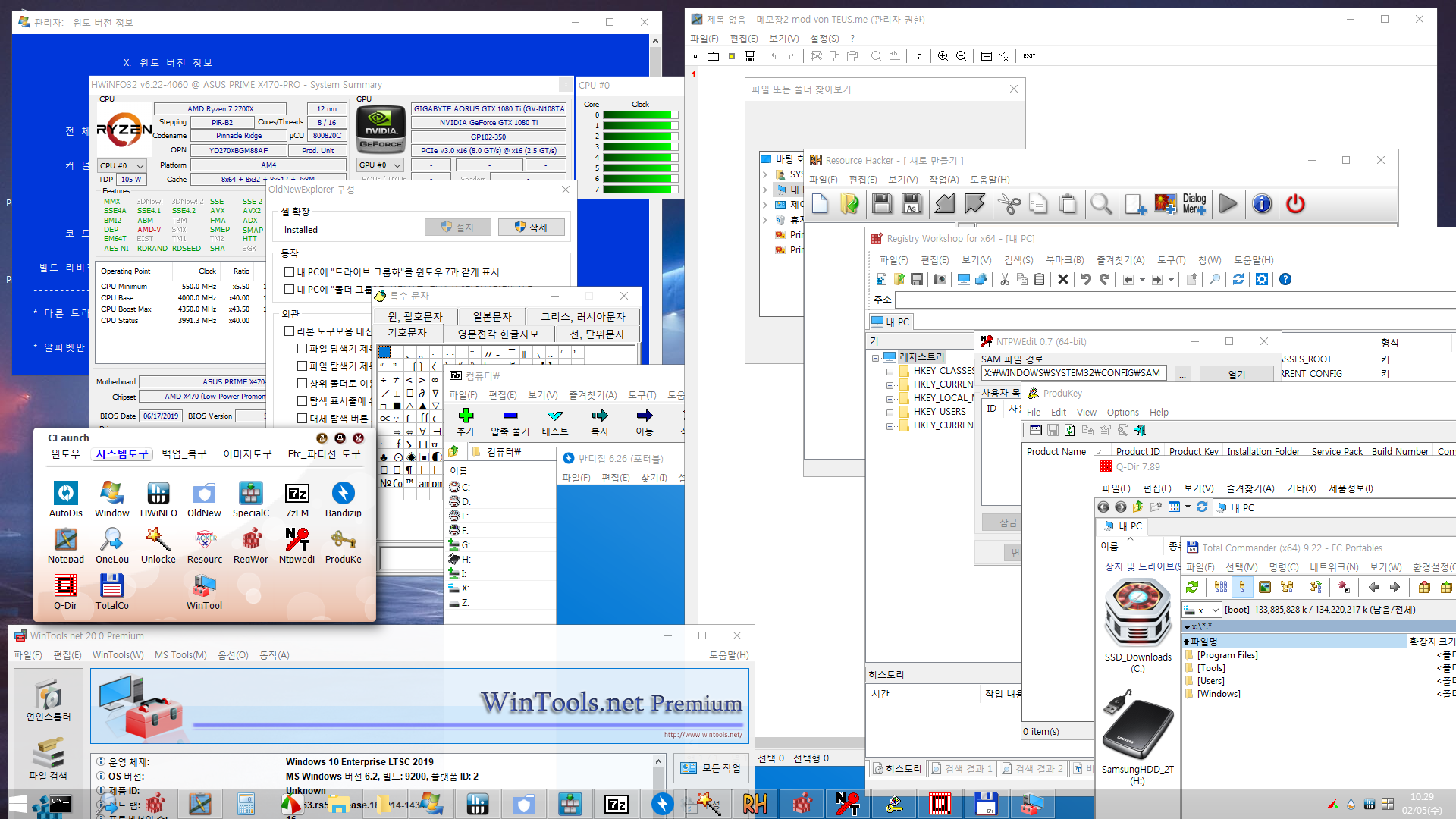Open the Options menu in ProduKey
The width and height of the screenshot is (1456, 819).
[x=1122, y=412]
